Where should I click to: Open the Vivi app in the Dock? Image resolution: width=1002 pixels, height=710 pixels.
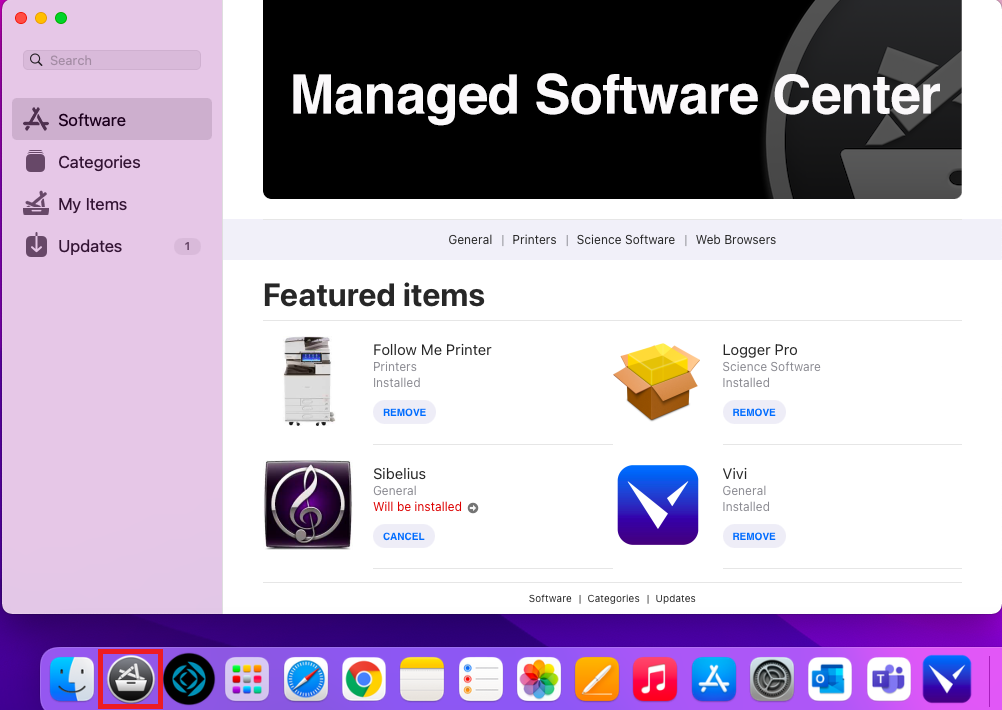[x=947, y=678]
